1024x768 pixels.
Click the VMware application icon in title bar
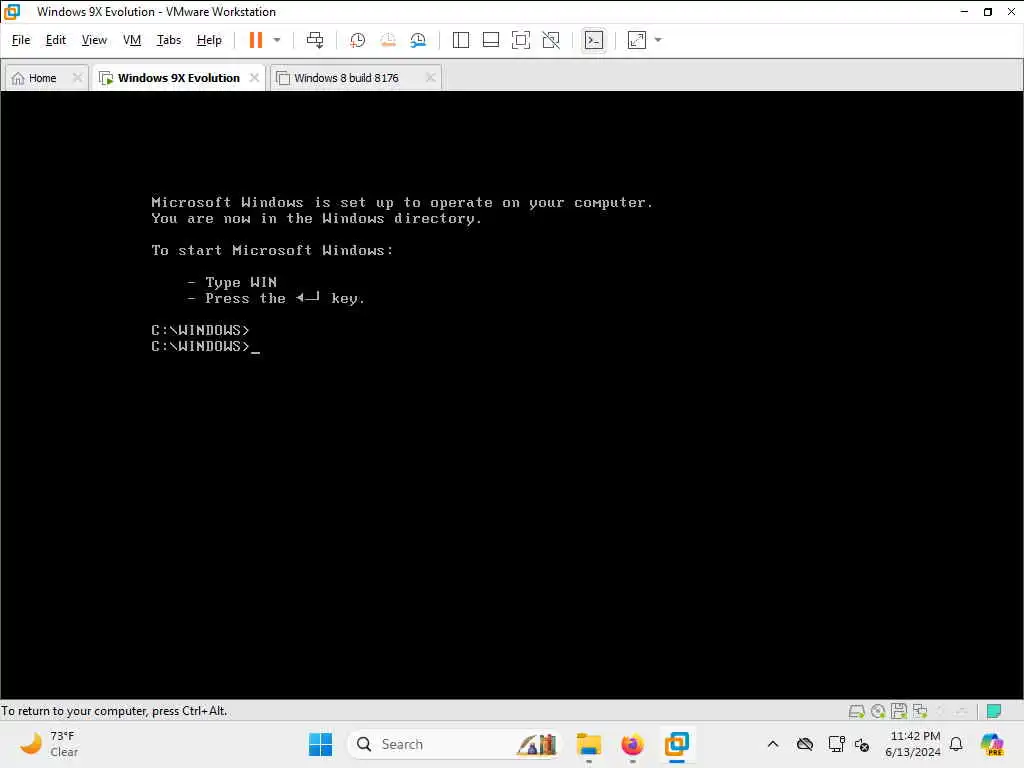point(12,12)
